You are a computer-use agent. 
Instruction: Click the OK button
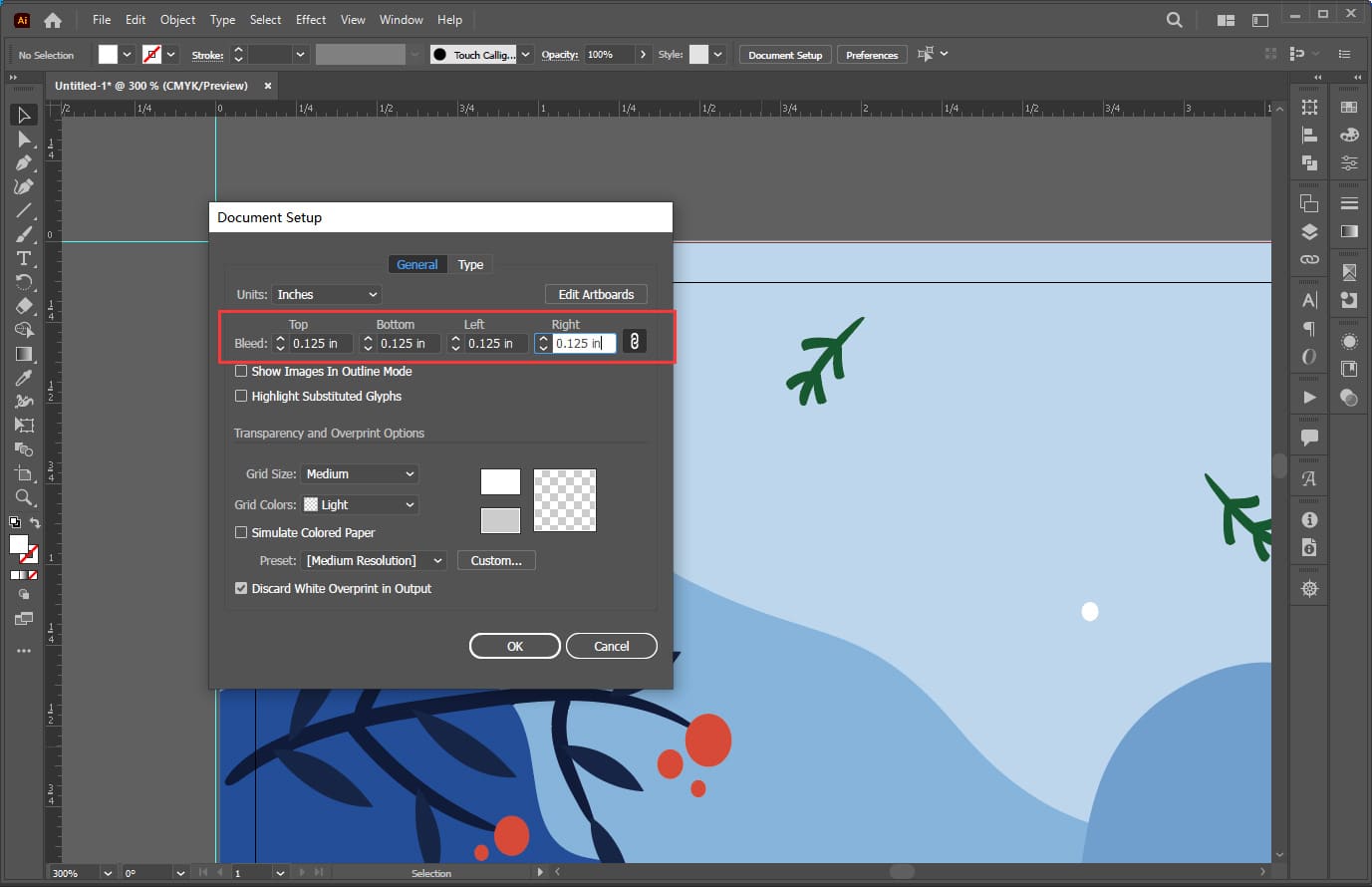[515, 646]
